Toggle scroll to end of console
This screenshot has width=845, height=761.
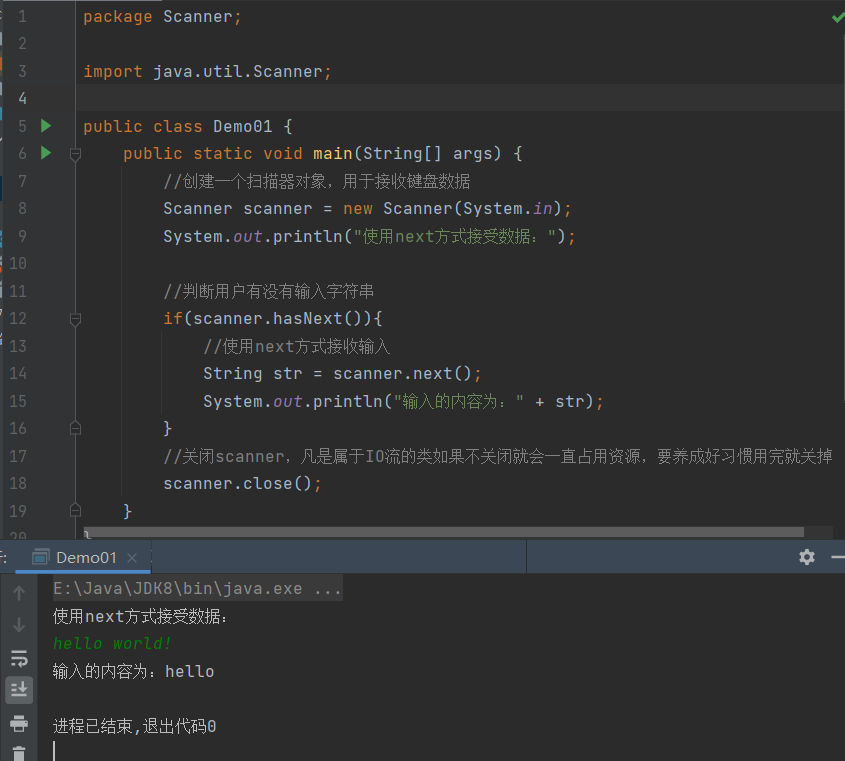tap(19, 690)
